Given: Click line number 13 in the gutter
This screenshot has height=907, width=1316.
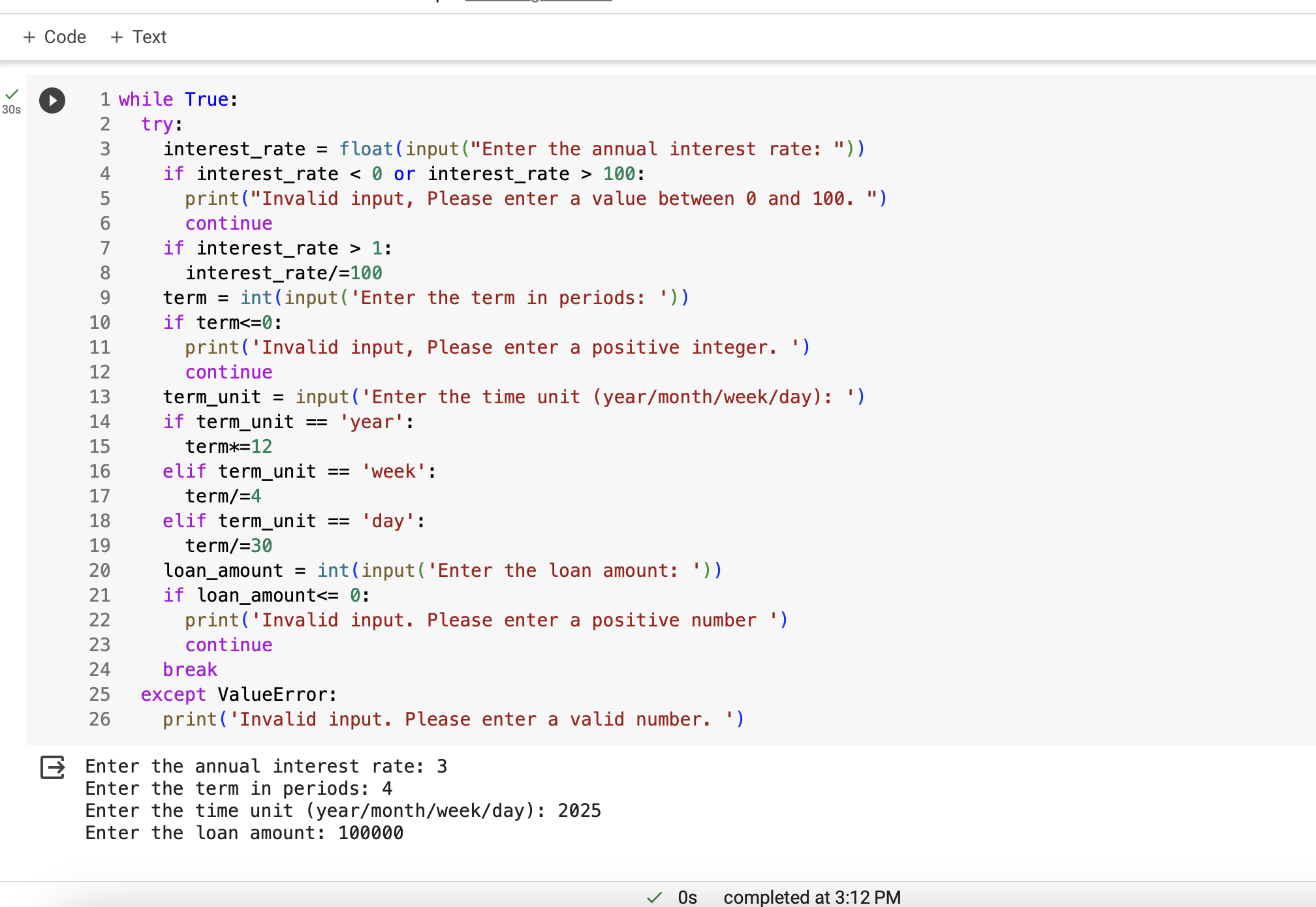Looking at the screenshot, I should coord(100,397).
